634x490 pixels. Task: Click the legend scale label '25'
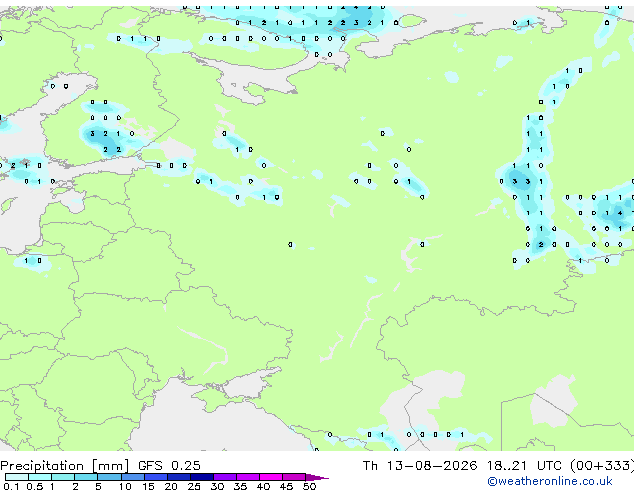click(x=194, y=486)
